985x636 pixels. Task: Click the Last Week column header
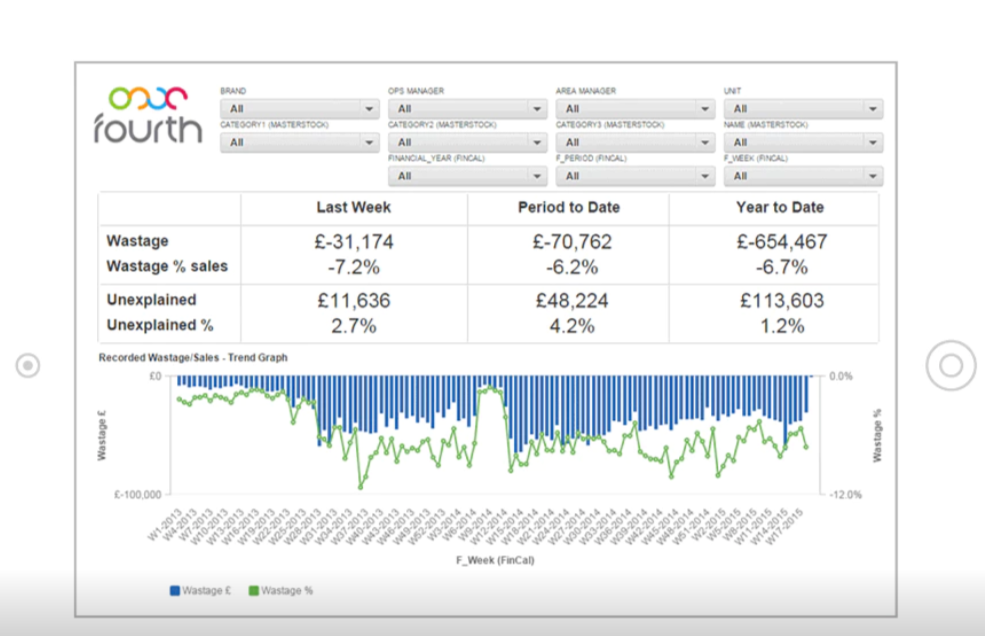353,208
